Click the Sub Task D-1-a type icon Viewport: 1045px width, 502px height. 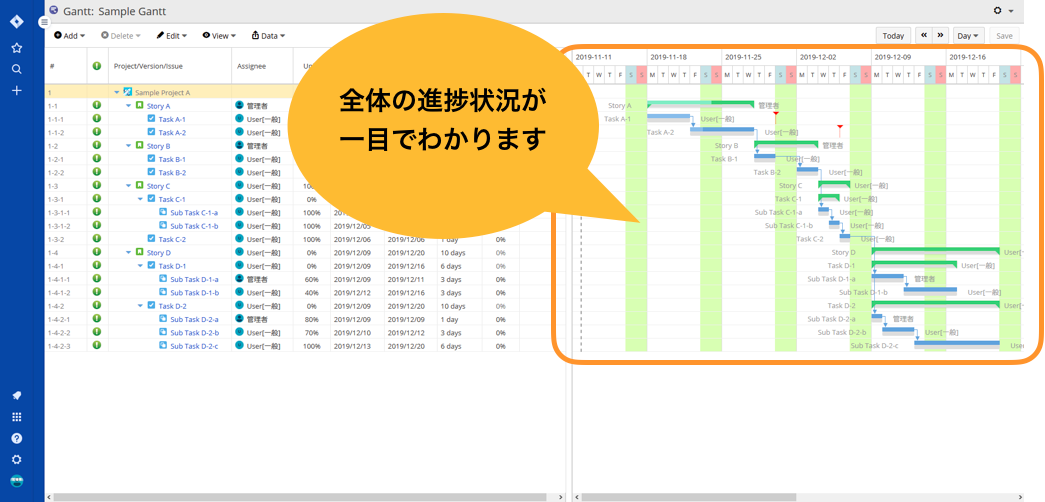tap(163, 279)
